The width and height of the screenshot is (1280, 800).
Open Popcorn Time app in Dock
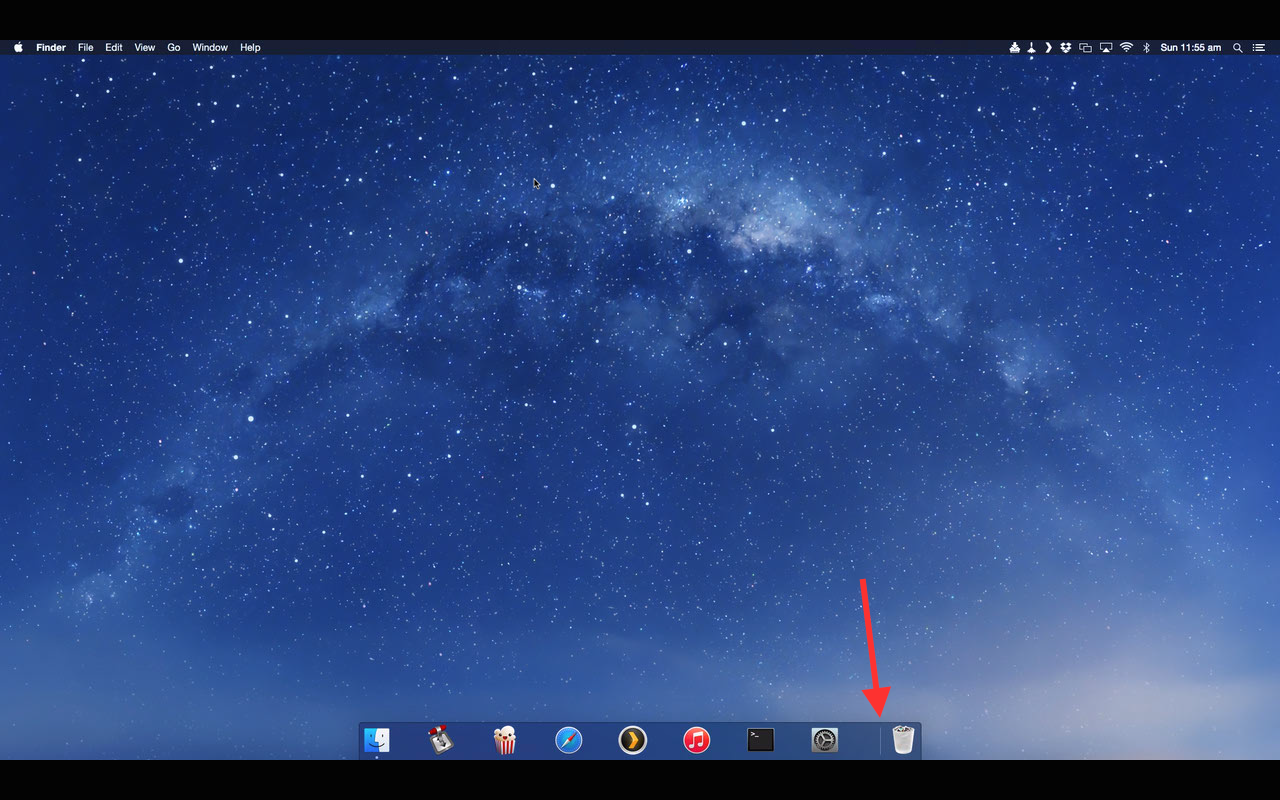pyautogui.click(x=505, y=740)
